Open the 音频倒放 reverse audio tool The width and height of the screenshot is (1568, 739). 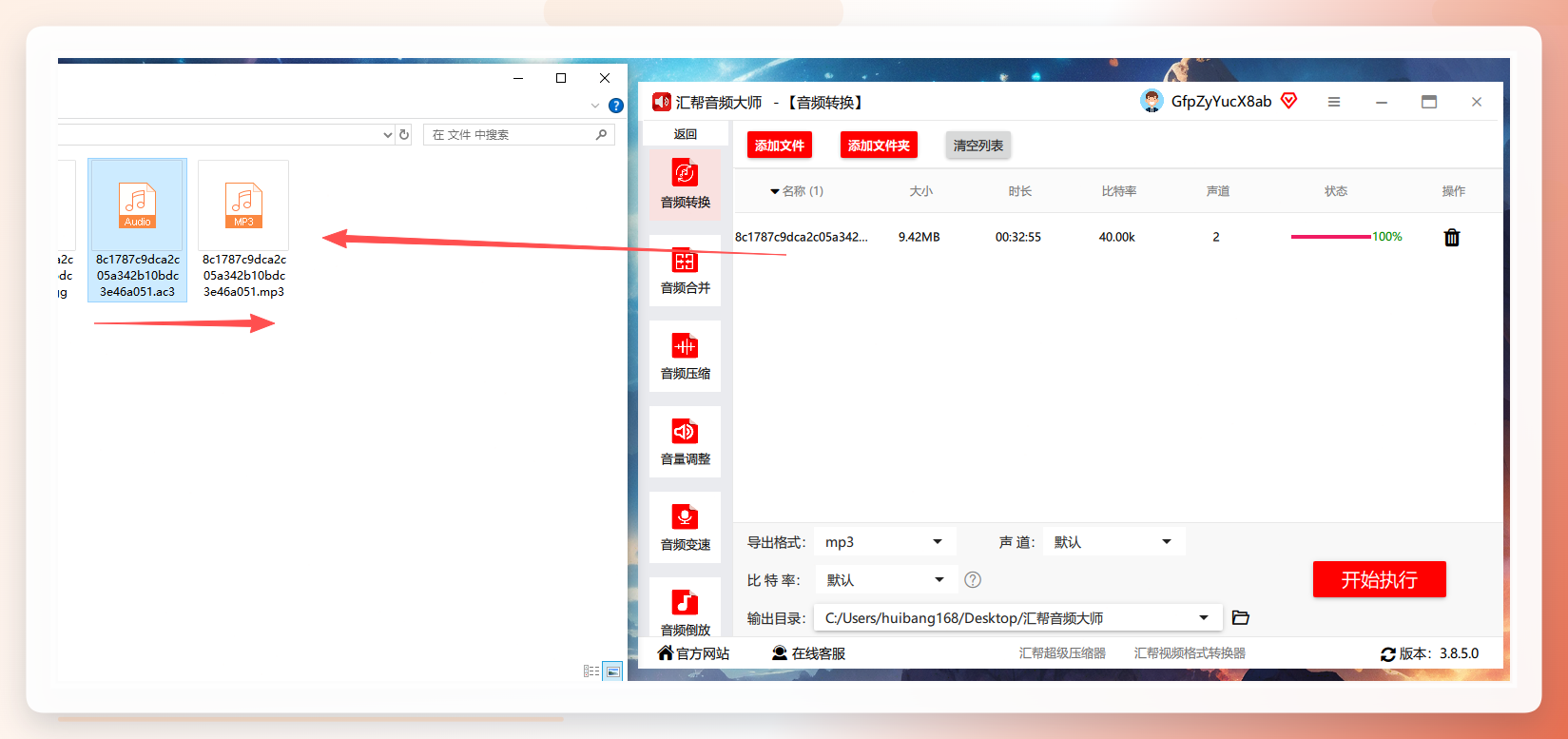[x=685, y=609]
